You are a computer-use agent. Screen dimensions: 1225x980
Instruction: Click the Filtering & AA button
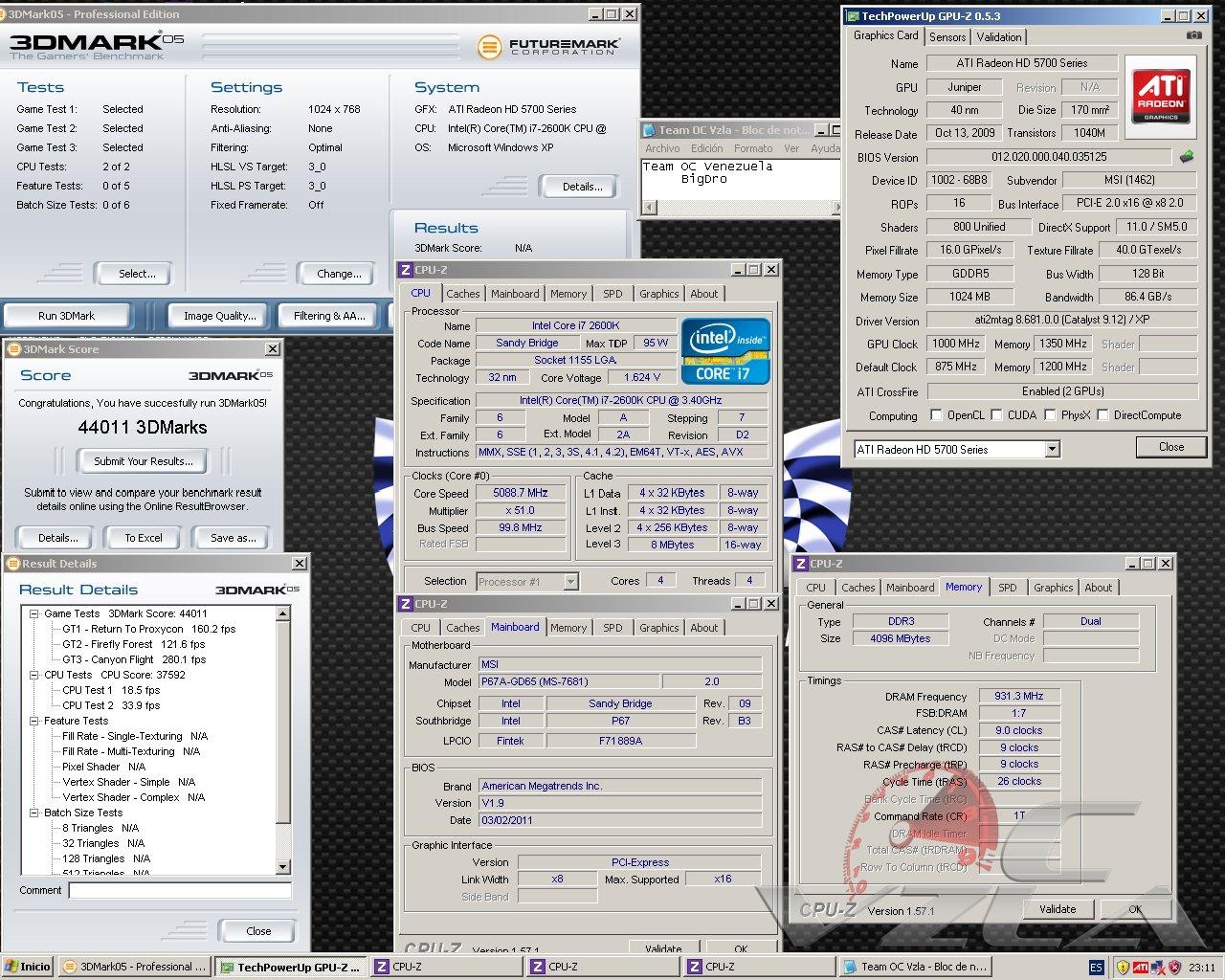tap(329, 315)
